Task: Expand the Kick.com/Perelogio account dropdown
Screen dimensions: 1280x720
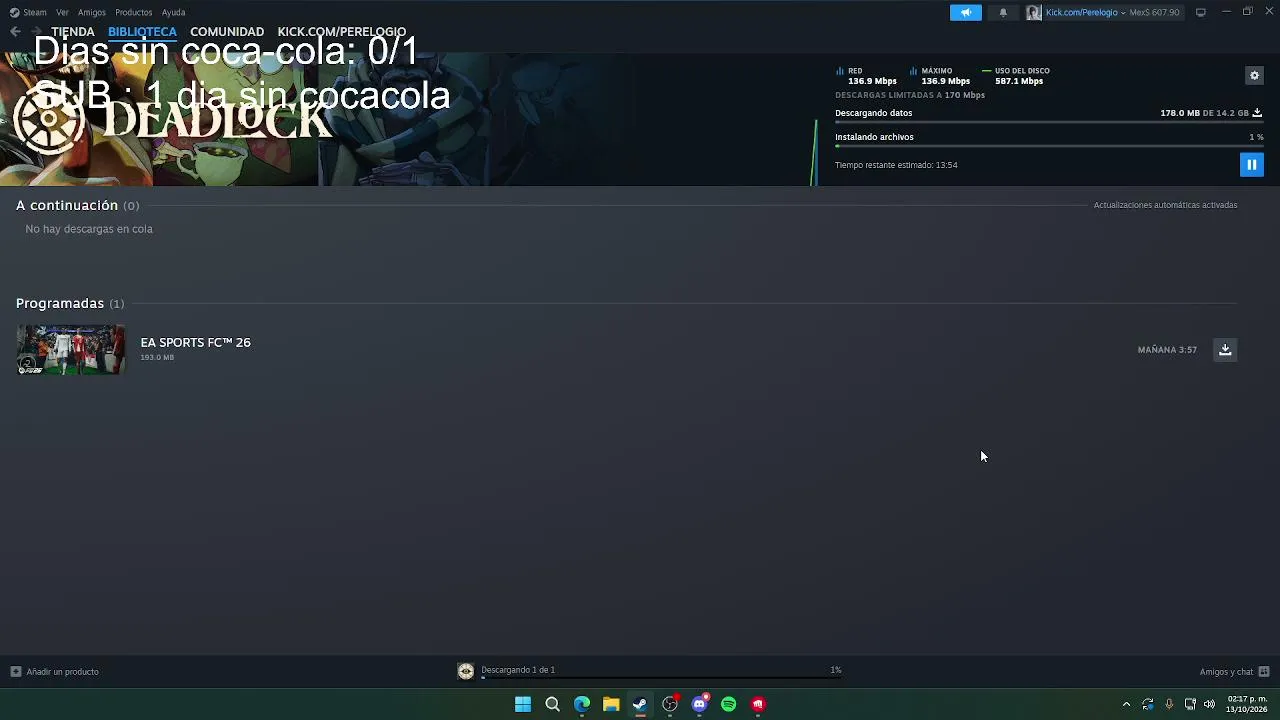Action: tap(1085, 12)
